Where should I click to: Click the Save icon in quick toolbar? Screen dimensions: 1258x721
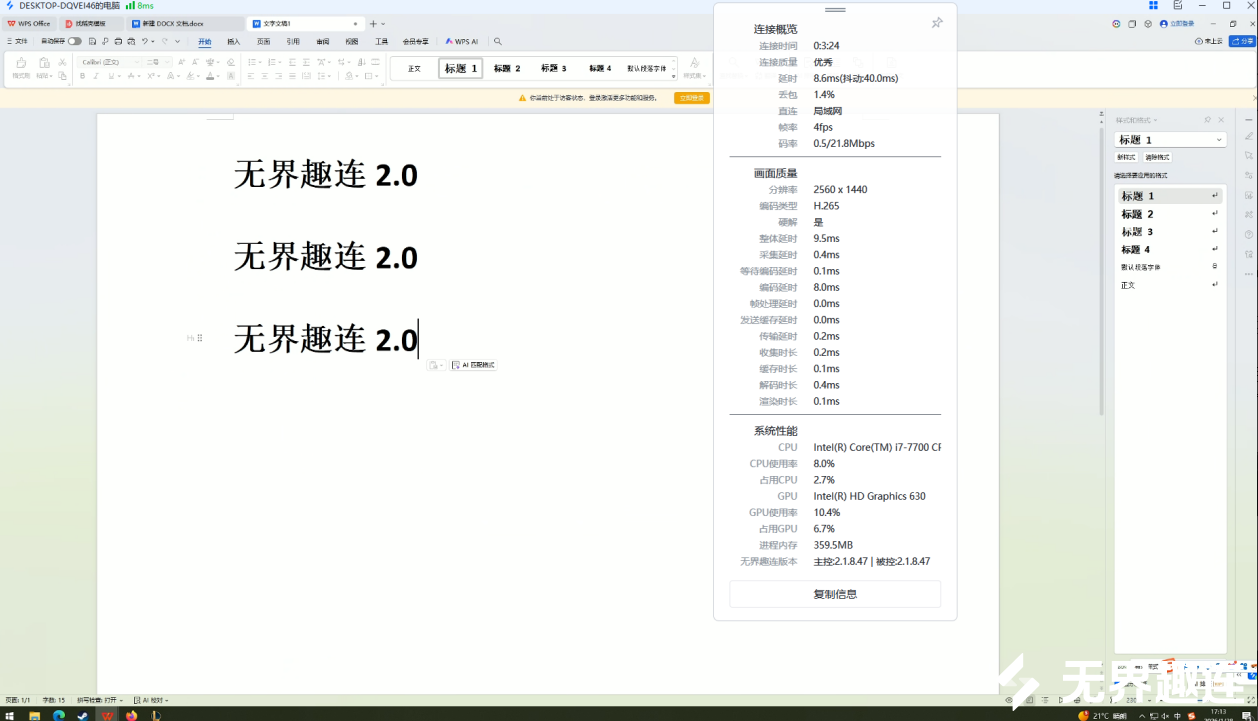pos(92,41)
